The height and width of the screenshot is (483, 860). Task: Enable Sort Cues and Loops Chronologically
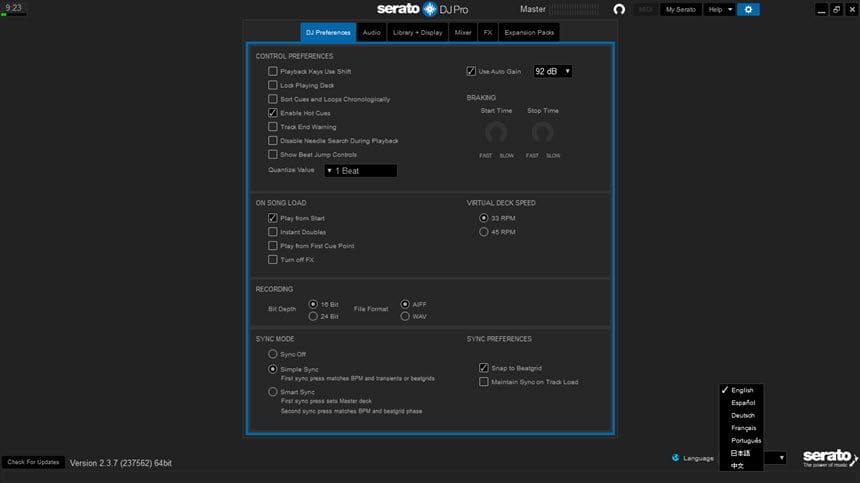click(x=273, y=99)
